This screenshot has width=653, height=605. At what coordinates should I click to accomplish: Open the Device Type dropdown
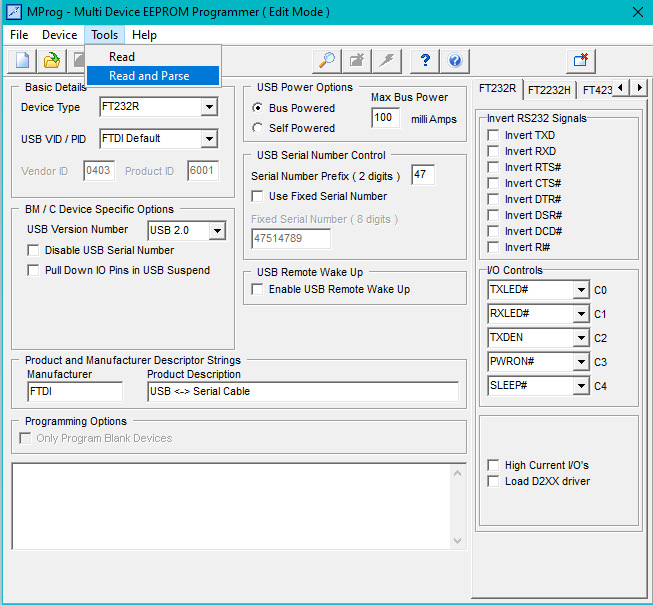[209, 107]
